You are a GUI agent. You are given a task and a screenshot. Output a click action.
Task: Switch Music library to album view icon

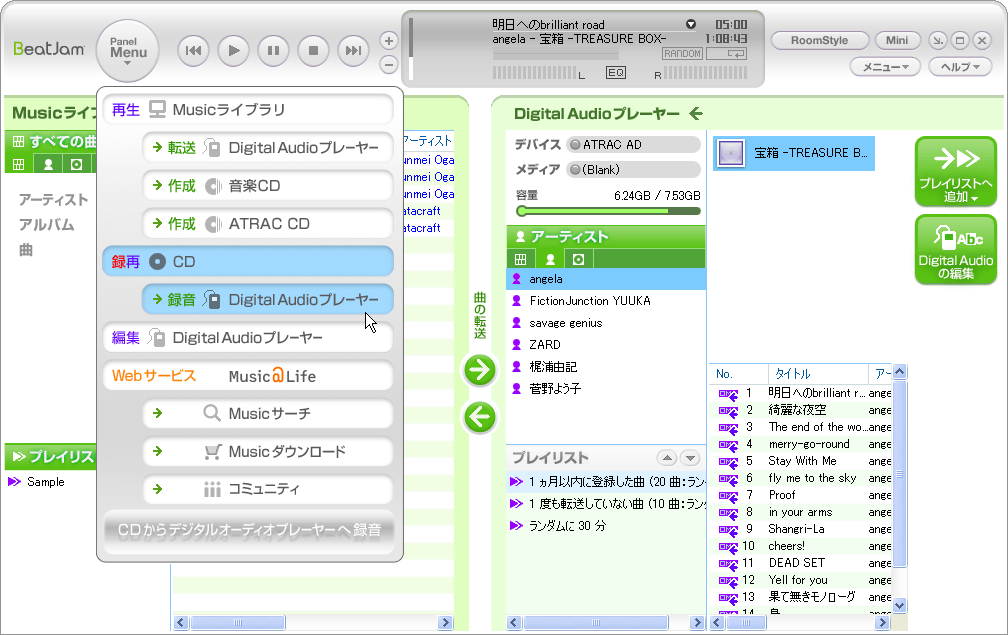tap(76, 165)
